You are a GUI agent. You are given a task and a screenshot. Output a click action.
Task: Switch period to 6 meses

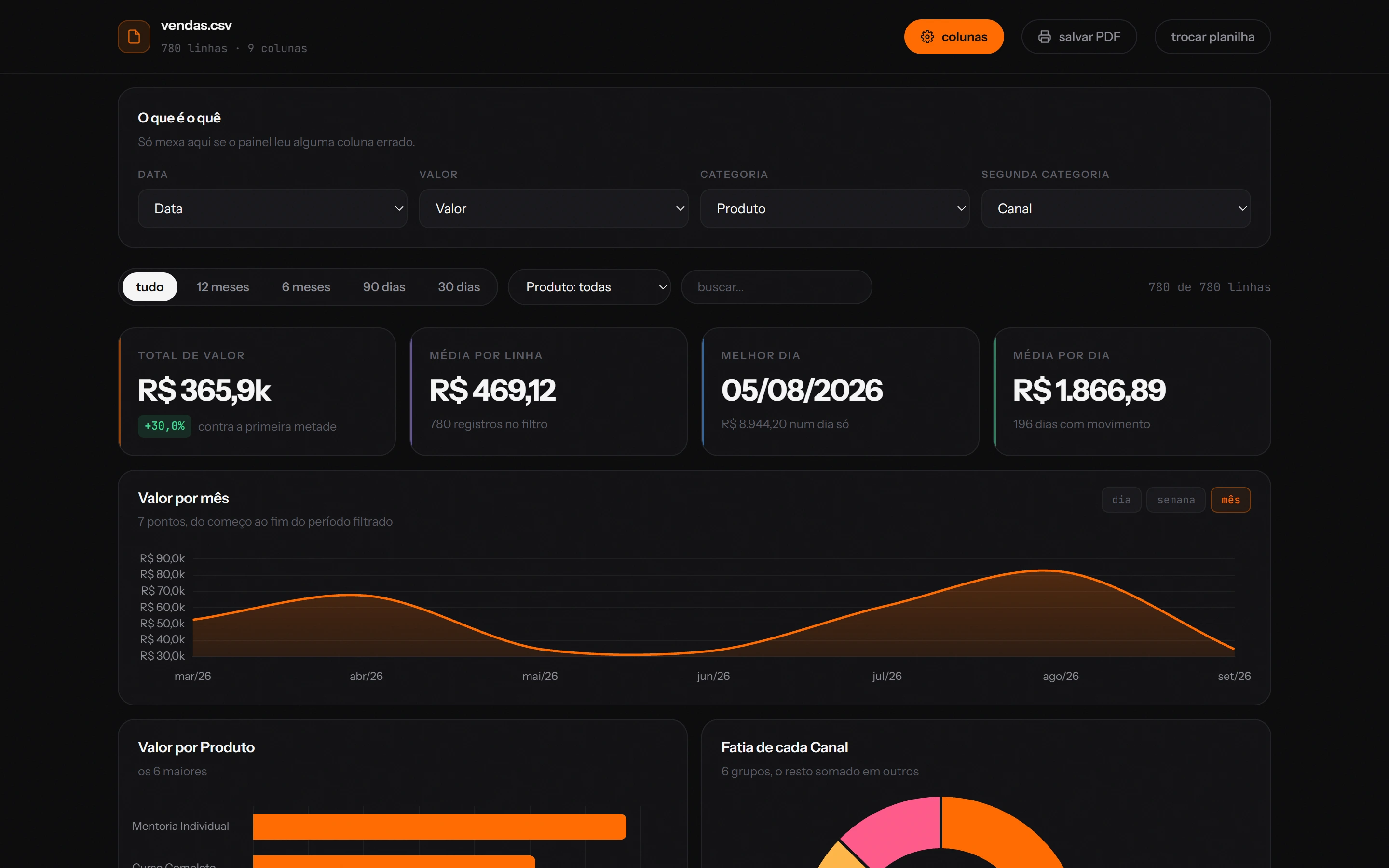click(306, 287)
